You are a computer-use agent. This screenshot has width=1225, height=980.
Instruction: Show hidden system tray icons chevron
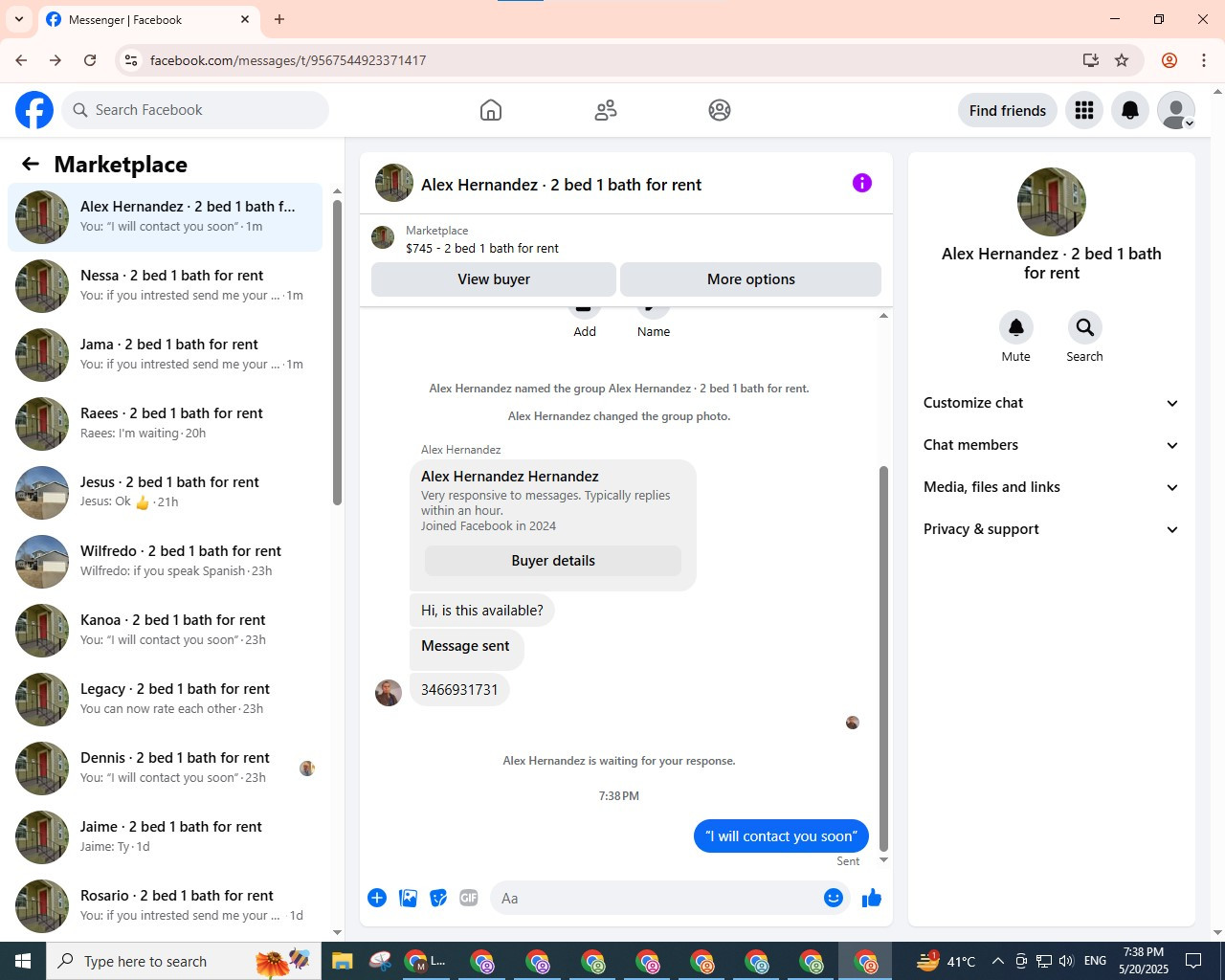pyautogui.click(x=997, y=961)
